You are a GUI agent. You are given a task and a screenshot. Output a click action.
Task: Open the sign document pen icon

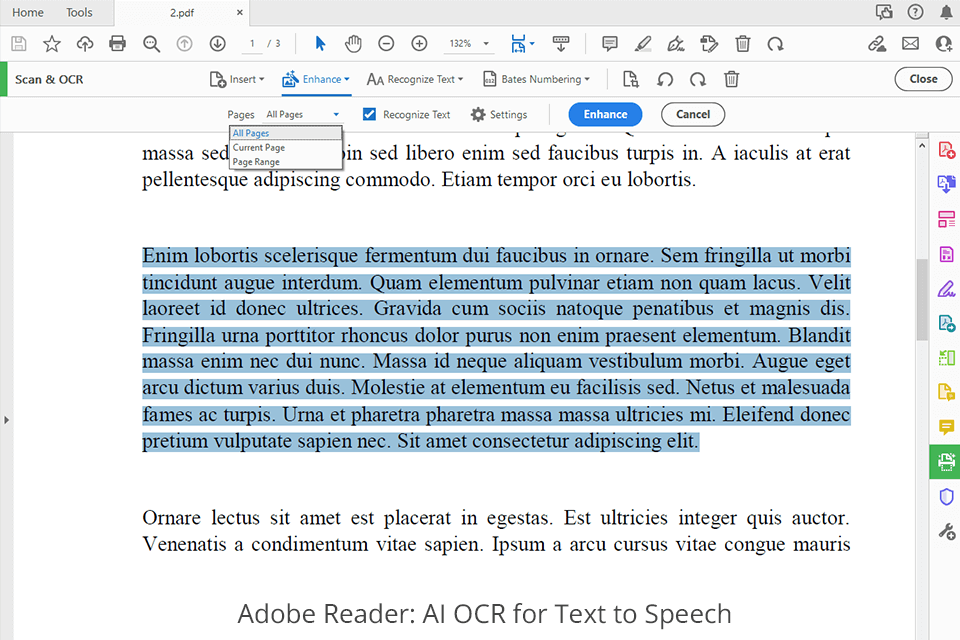point(676,43)
